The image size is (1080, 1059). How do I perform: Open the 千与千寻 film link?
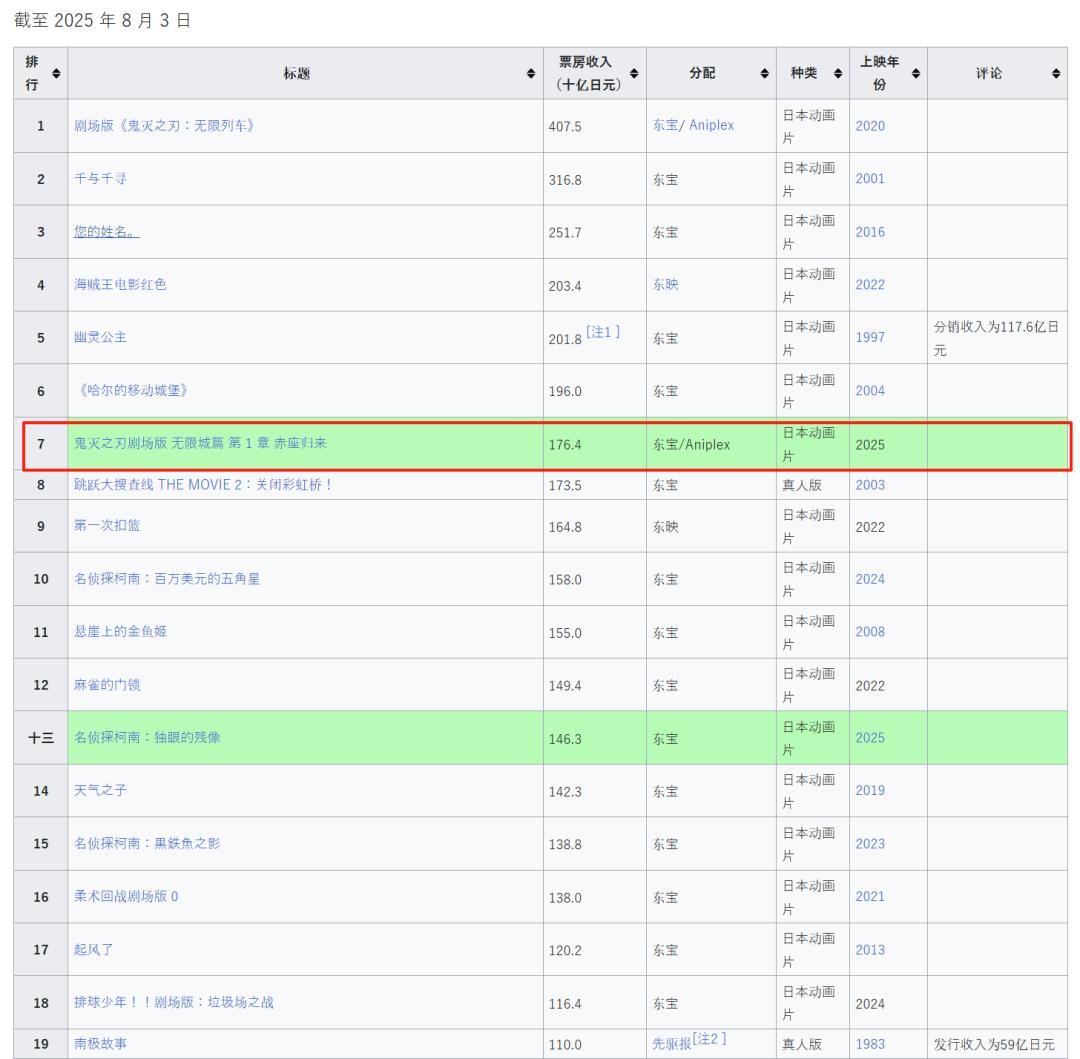tap(100, 179)
